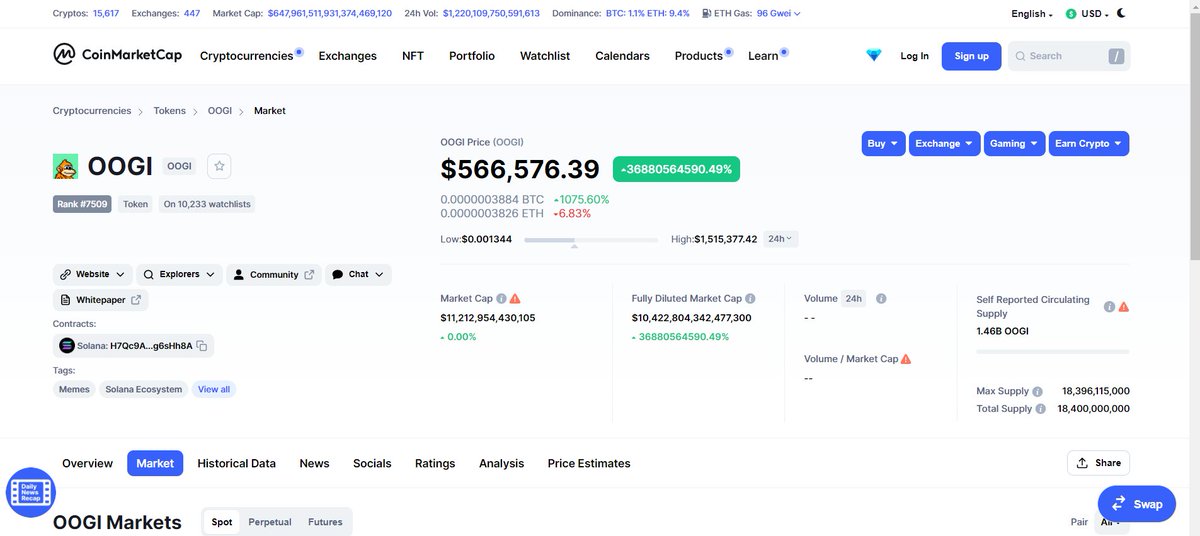Switch to Historical Data tab
This screenshot has width=1200, height=536.
236,463
